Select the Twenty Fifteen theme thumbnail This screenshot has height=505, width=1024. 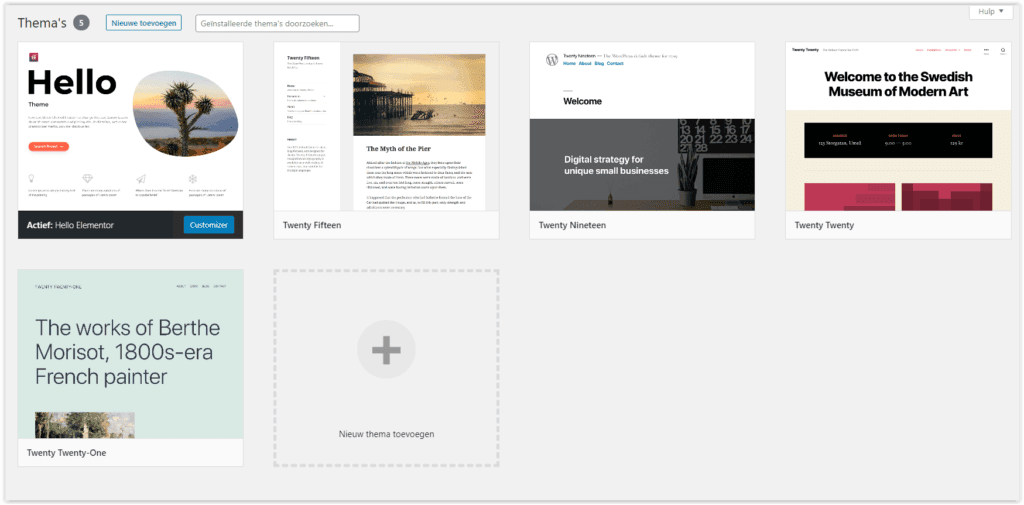[386, 126]
